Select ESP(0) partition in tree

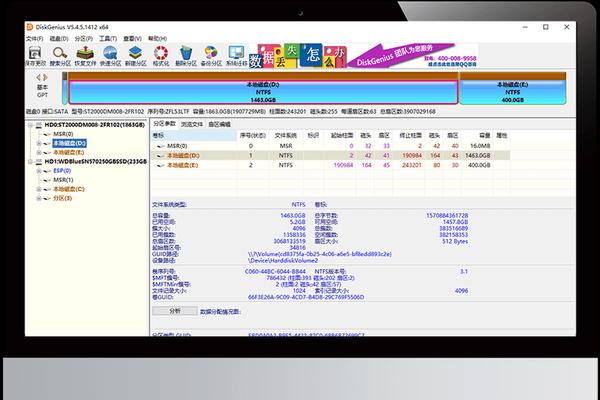tap(62, 171)
